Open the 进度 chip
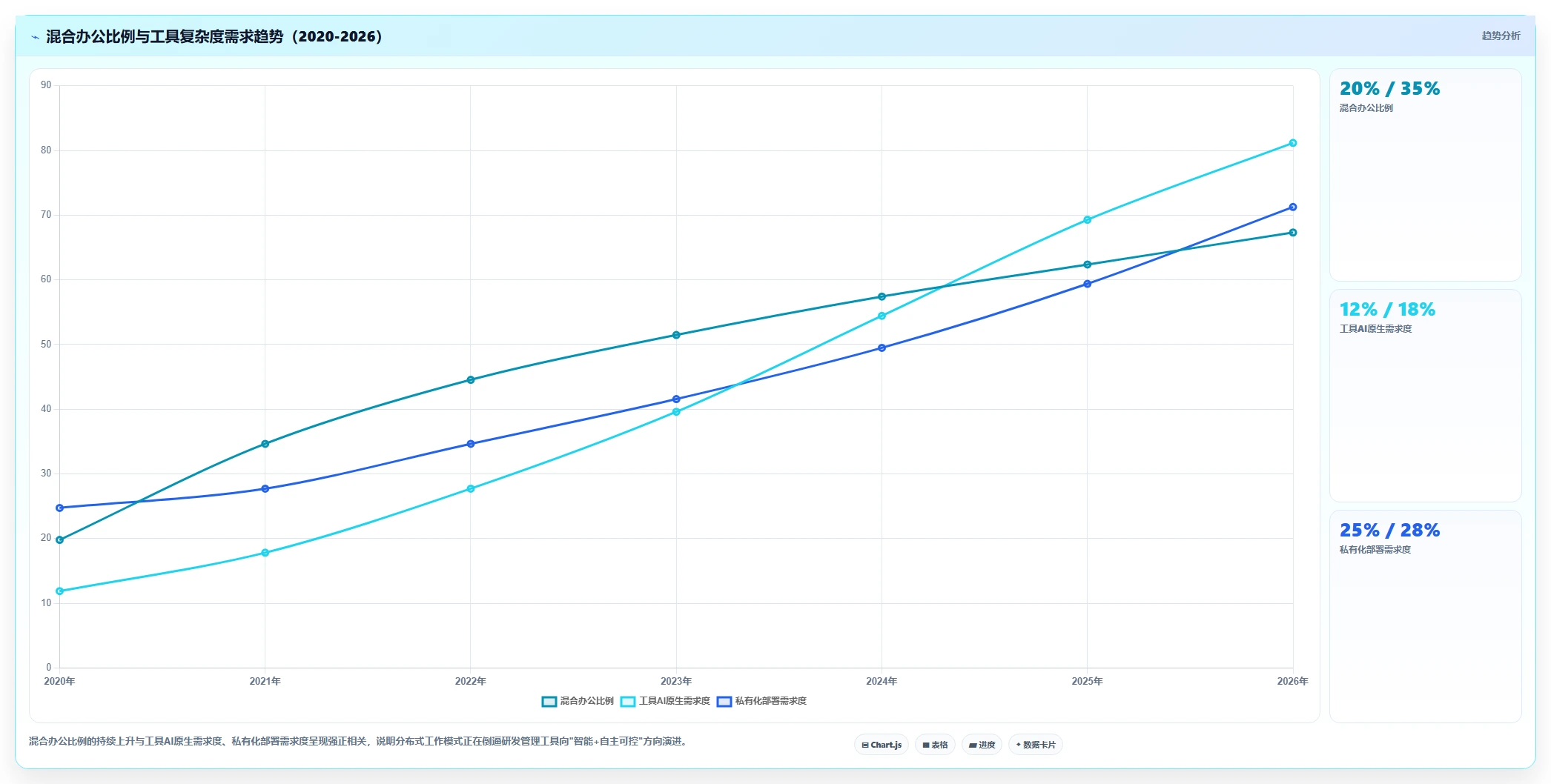Viewport: 1551px width, 784px height. click(x=982, y=745)
